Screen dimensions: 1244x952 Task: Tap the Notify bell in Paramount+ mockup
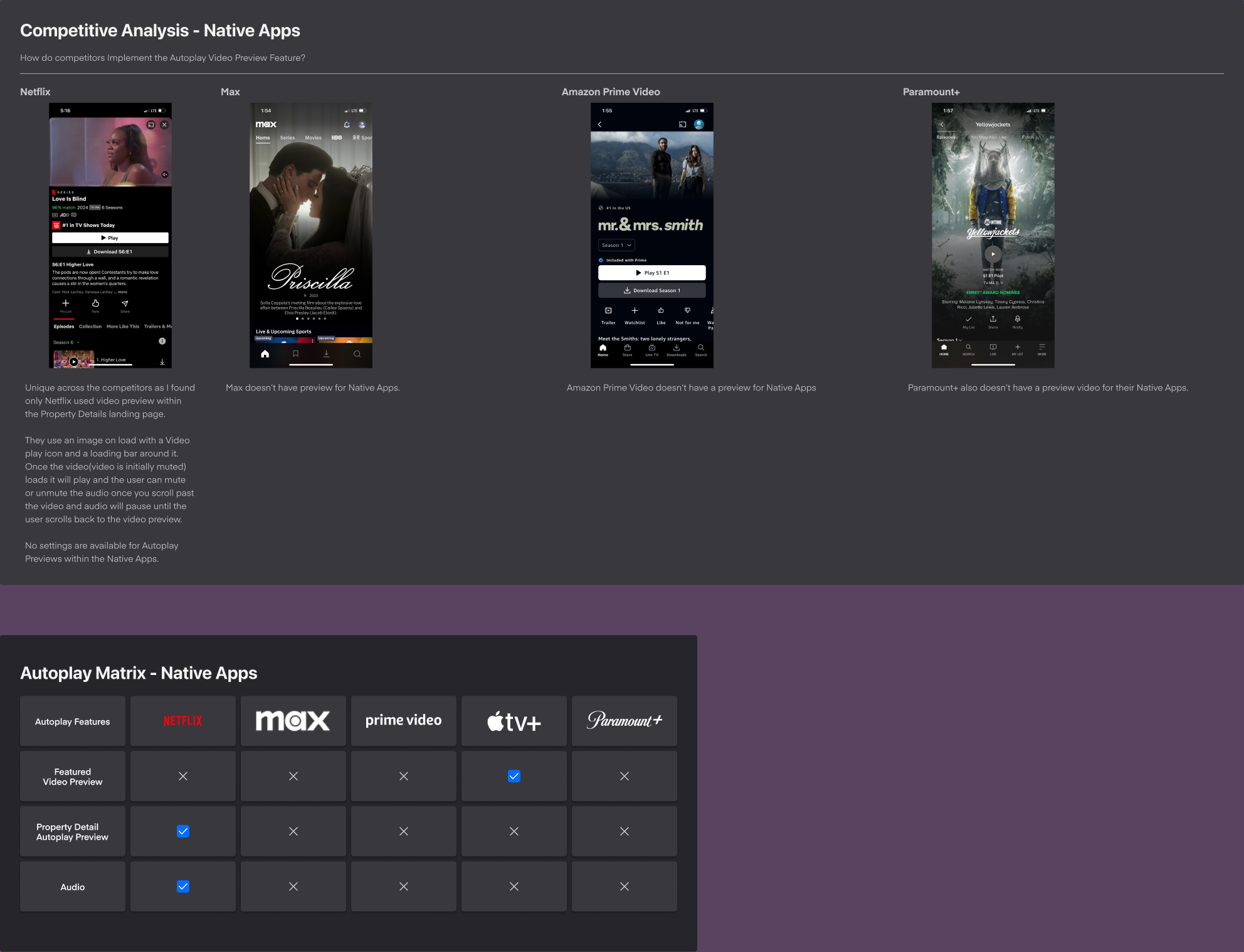click(1018, 319)
